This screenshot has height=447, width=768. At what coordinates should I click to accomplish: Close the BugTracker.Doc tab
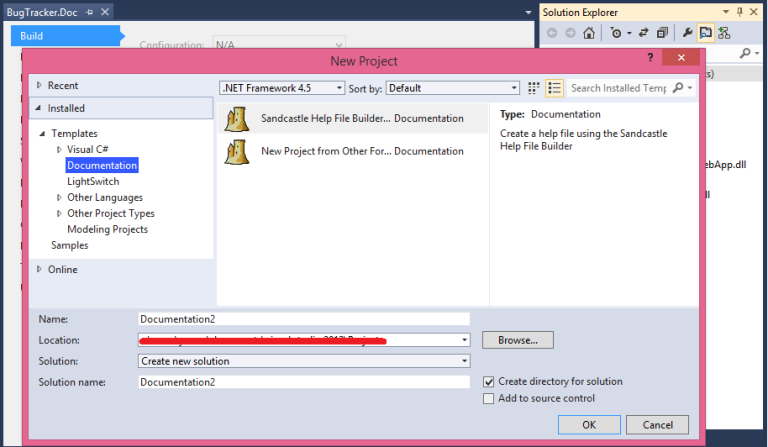point(105,12)
